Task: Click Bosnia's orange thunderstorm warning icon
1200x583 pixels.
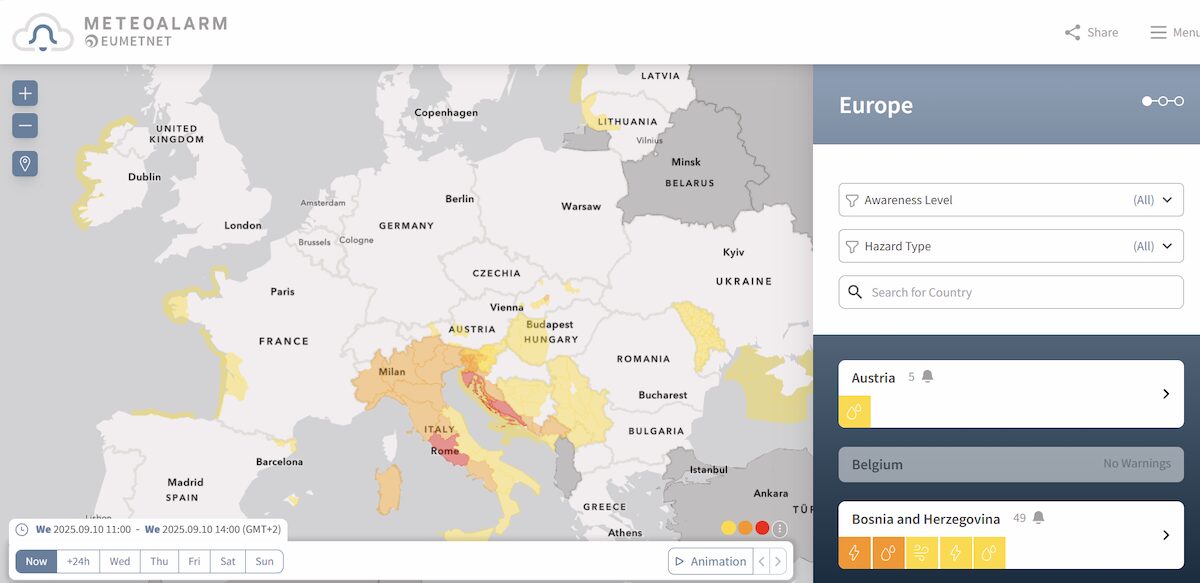Action: click(854, 552)
